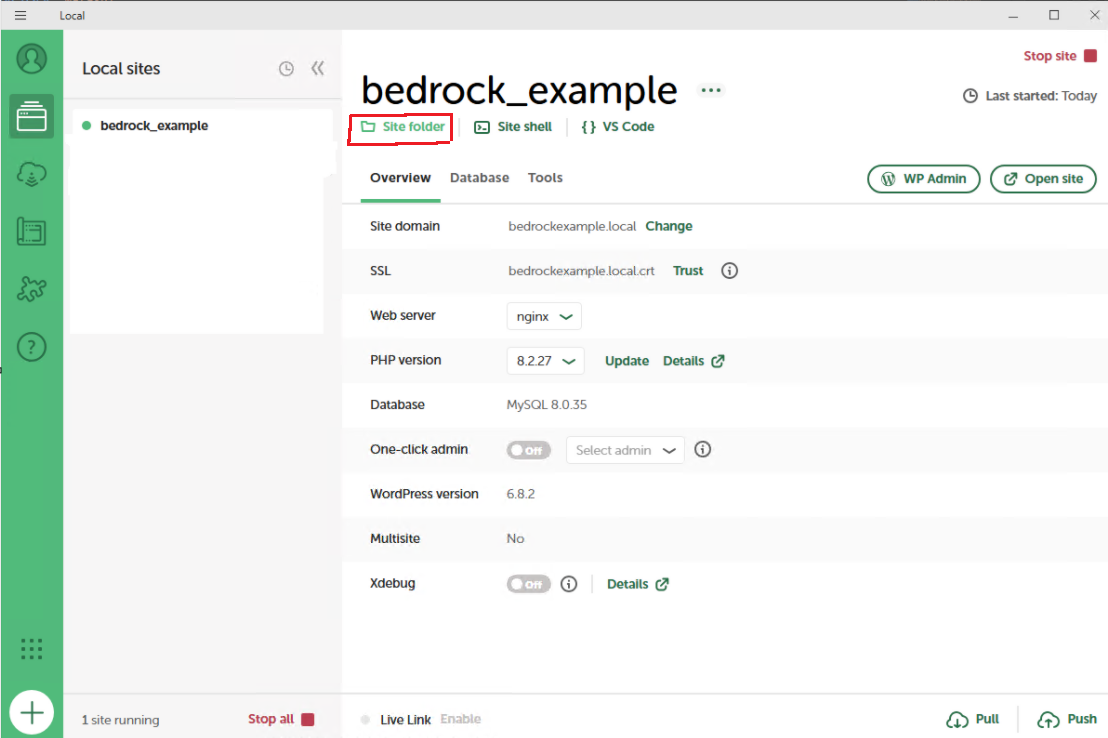The height and width of the screenshot is (738, 1108).
Task: Enable Live Link
Action: [460, 719]
